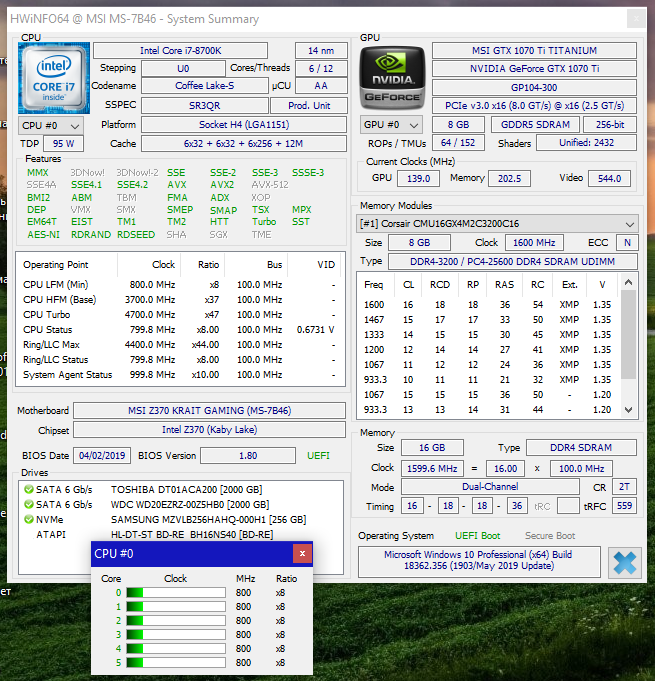Click scroll-down arrow in memory timings table

pyautogui.click(x=629, y=410)
